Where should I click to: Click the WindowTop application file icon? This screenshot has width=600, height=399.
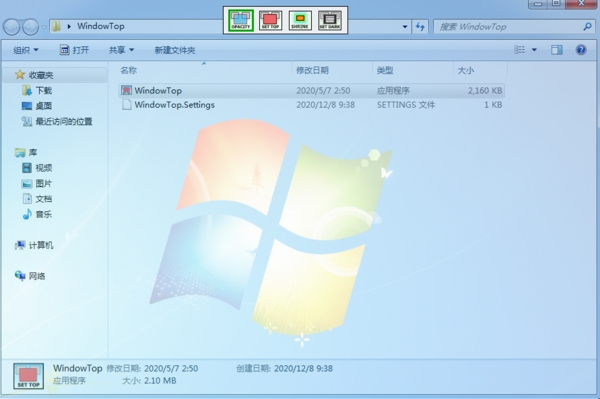click(x=126, y=91)
